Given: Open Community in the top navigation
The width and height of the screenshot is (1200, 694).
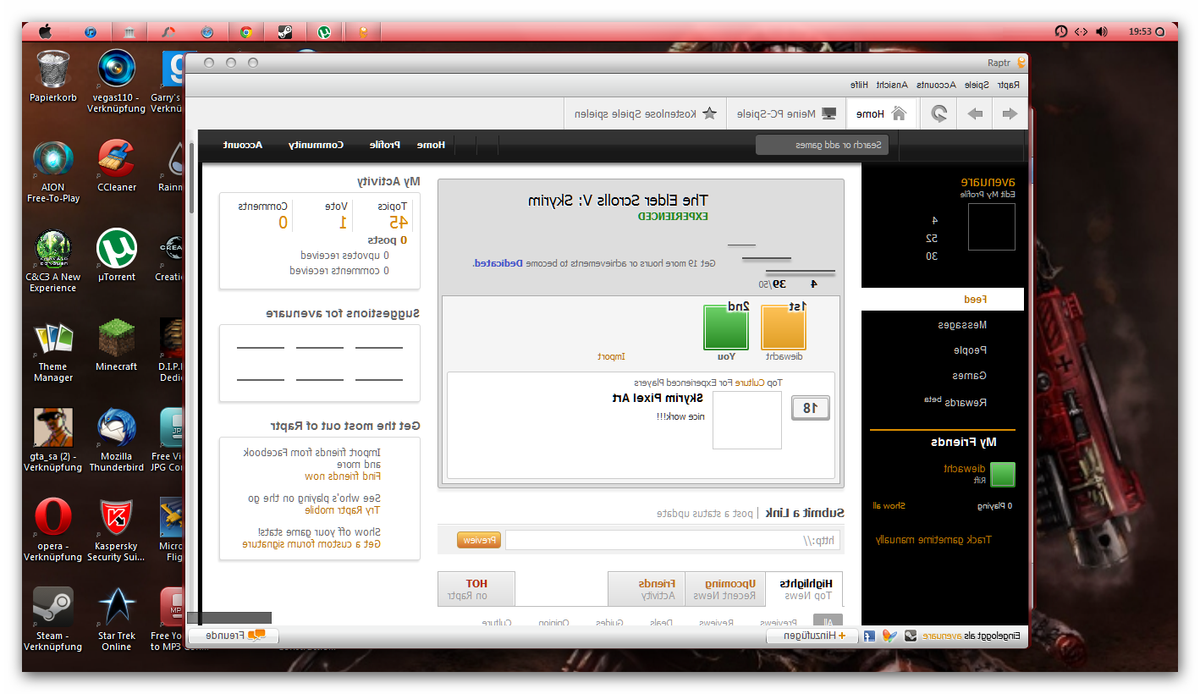Looking at the screenshot, I should [x=316, y=145].
